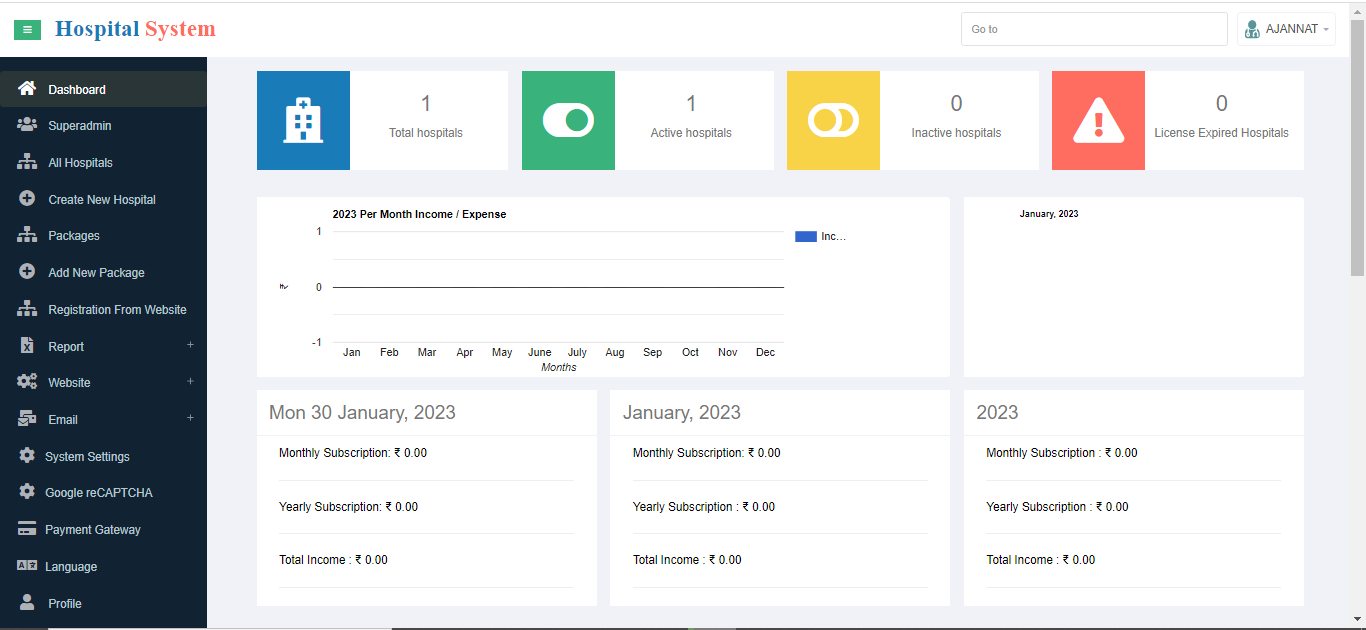Click the Hospital System logo title
The height and width of the screenshot is (630, 1366).
pos(135,29)
